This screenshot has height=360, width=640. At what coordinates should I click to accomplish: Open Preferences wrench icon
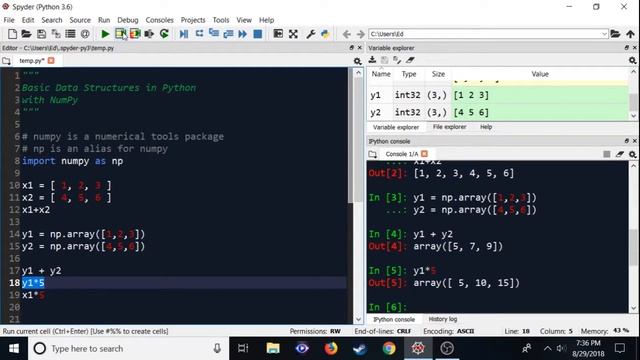(311, 34)
